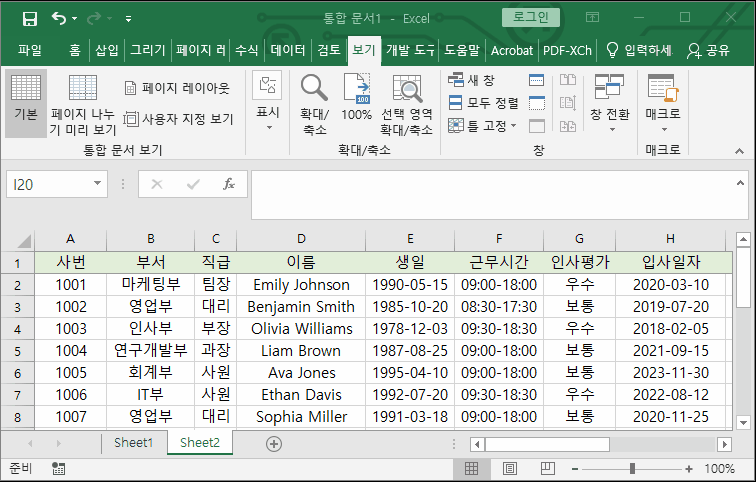
Task: Click cell containing Emily Johnson
Action: [301, 285]
